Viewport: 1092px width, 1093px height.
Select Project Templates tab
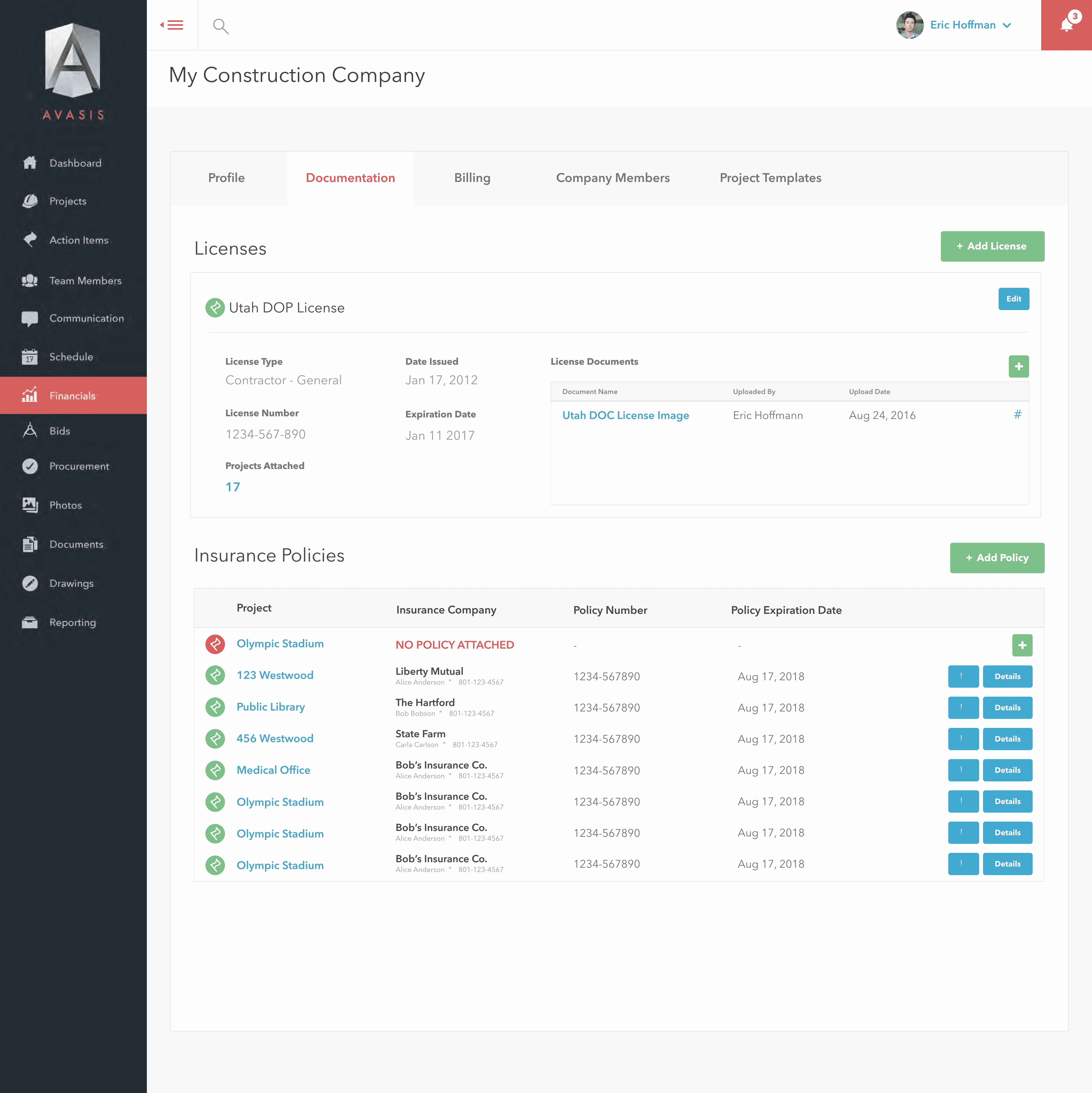(770, 178)
